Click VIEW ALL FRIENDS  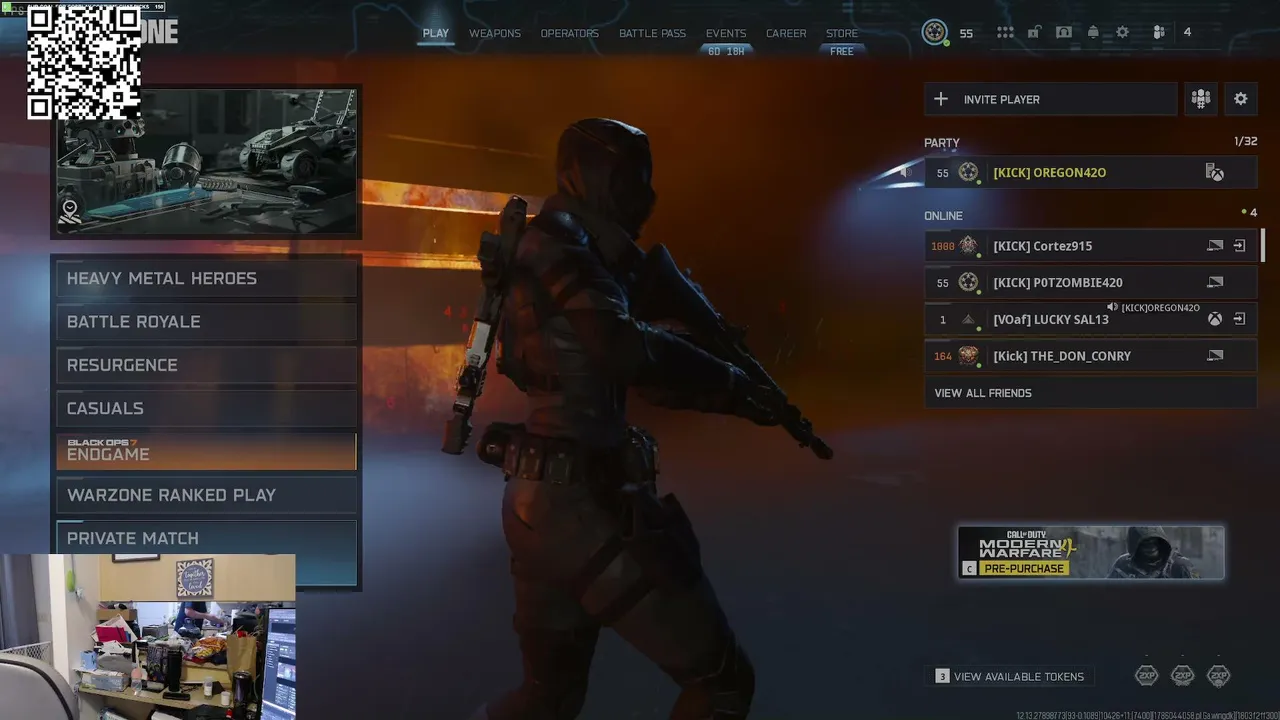pos(1090,393)
